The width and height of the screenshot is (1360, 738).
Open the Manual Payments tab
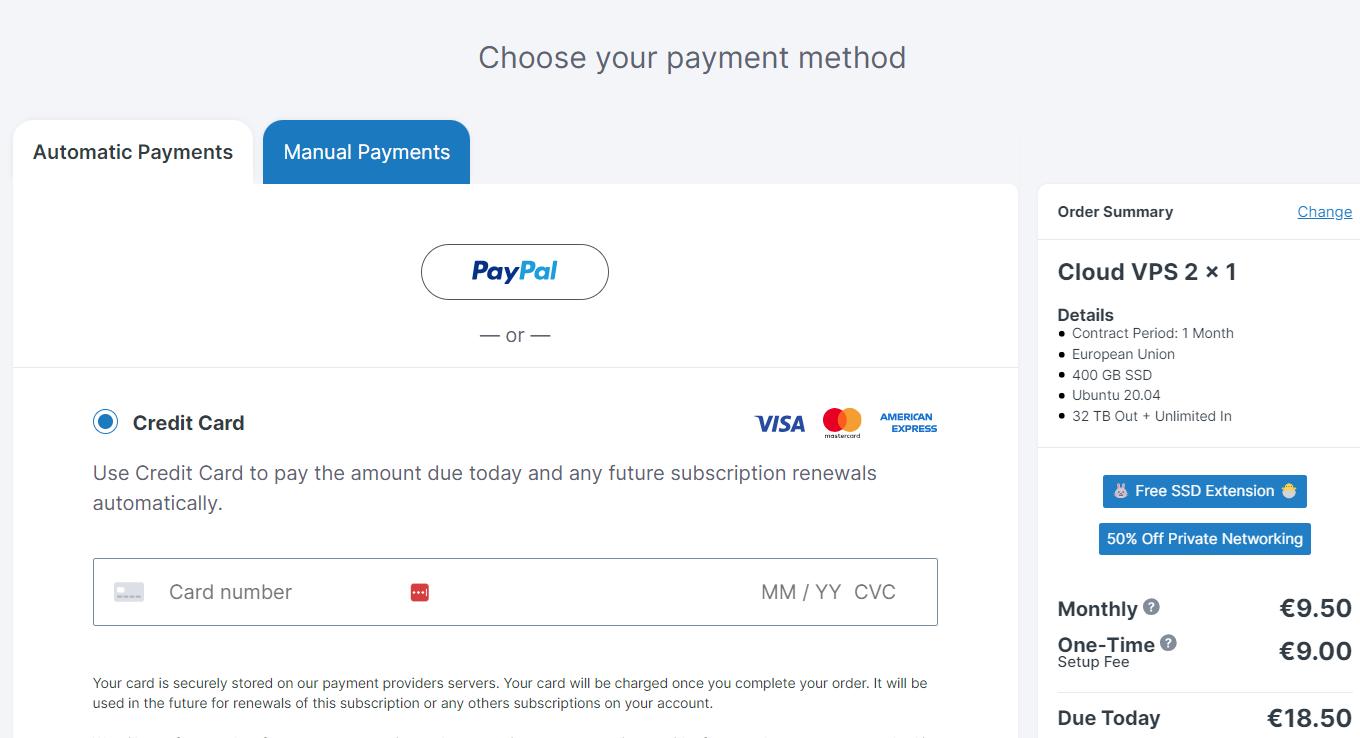(366, 152)
